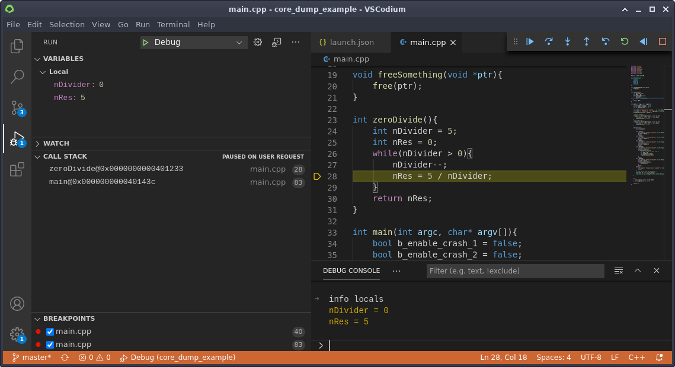Toggle the breakpoint checkbox for line 40

click(50, 332)
